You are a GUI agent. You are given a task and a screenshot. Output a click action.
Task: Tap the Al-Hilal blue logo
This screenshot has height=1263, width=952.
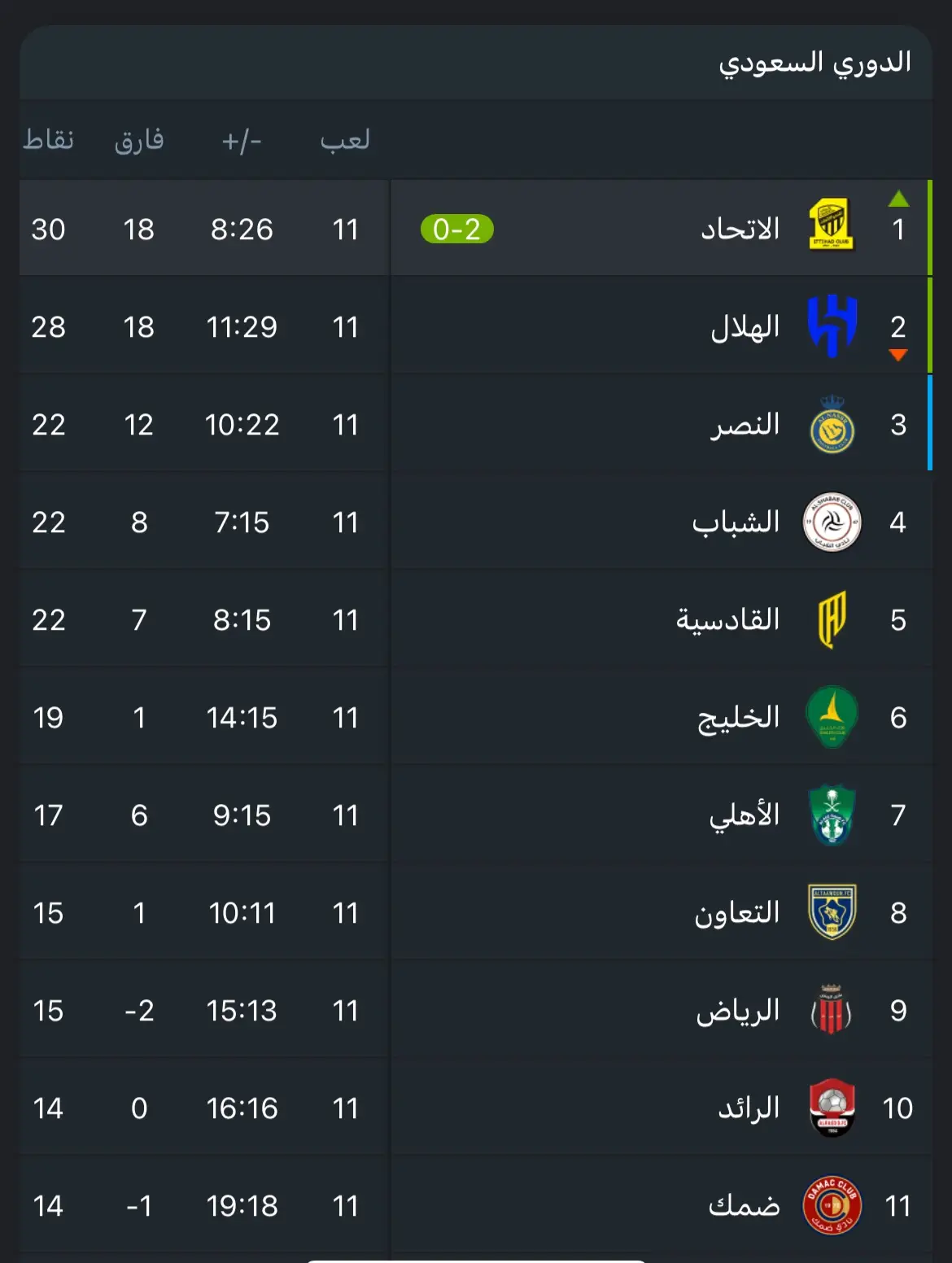click(832, 326)
